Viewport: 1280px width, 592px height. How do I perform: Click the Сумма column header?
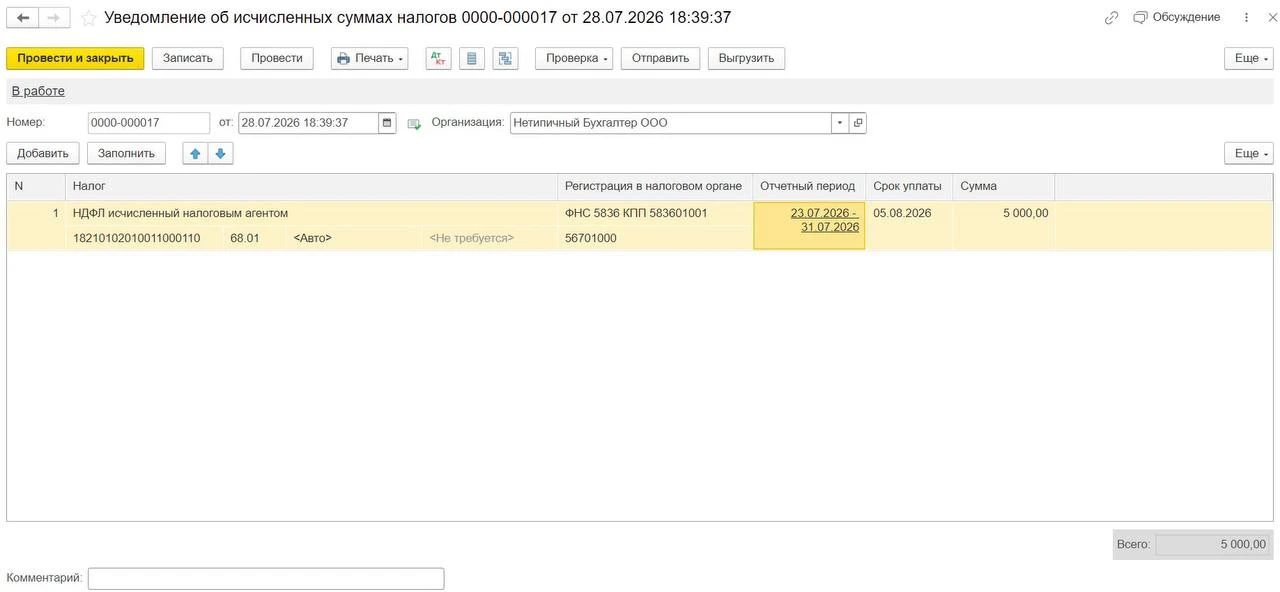point(1003,186)
